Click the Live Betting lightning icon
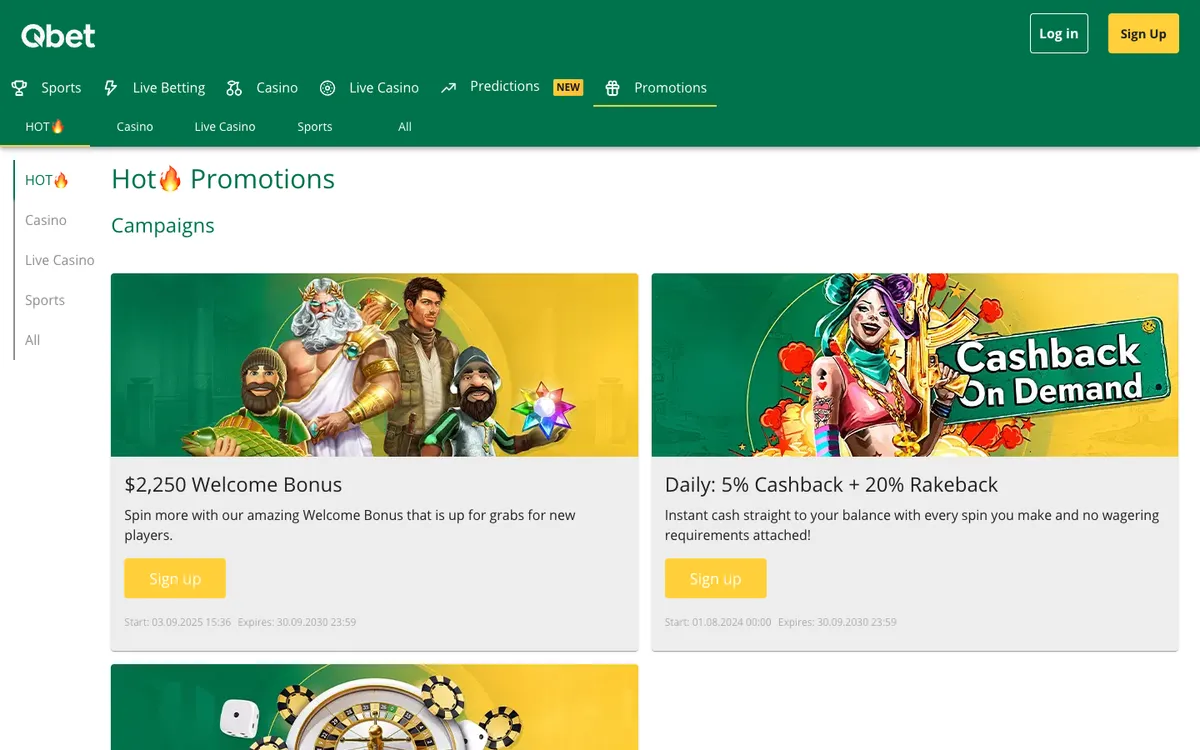 [x=111, y=88]
